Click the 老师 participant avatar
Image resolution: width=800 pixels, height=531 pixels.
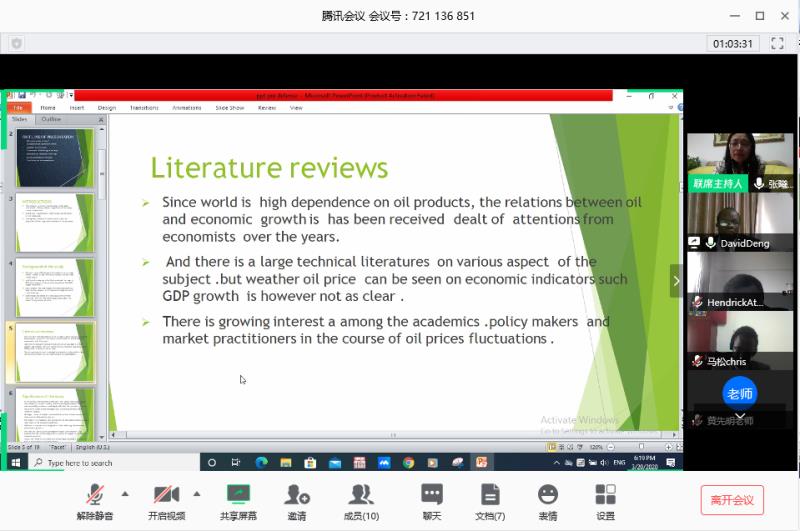click(740, 393)
